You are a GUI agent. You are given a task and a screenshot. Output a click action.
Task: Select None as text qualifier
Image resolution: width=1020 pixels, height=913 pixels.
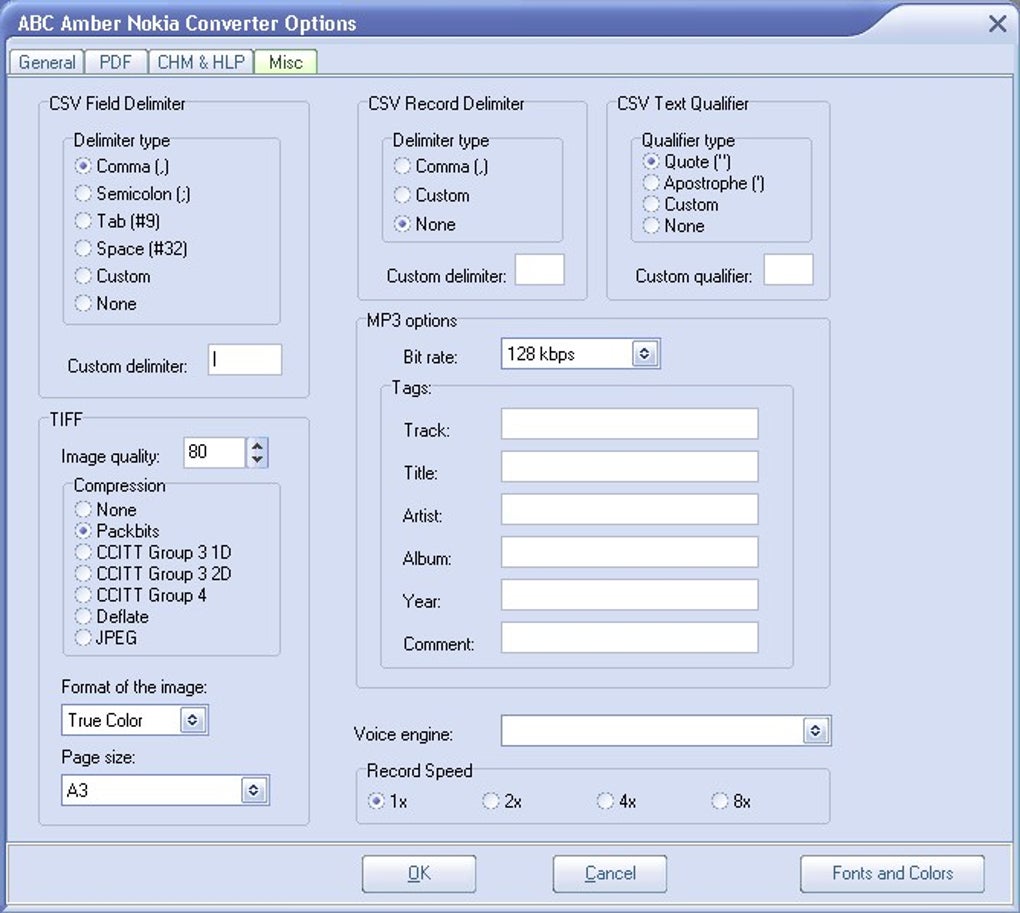click(x=673, y=226)
